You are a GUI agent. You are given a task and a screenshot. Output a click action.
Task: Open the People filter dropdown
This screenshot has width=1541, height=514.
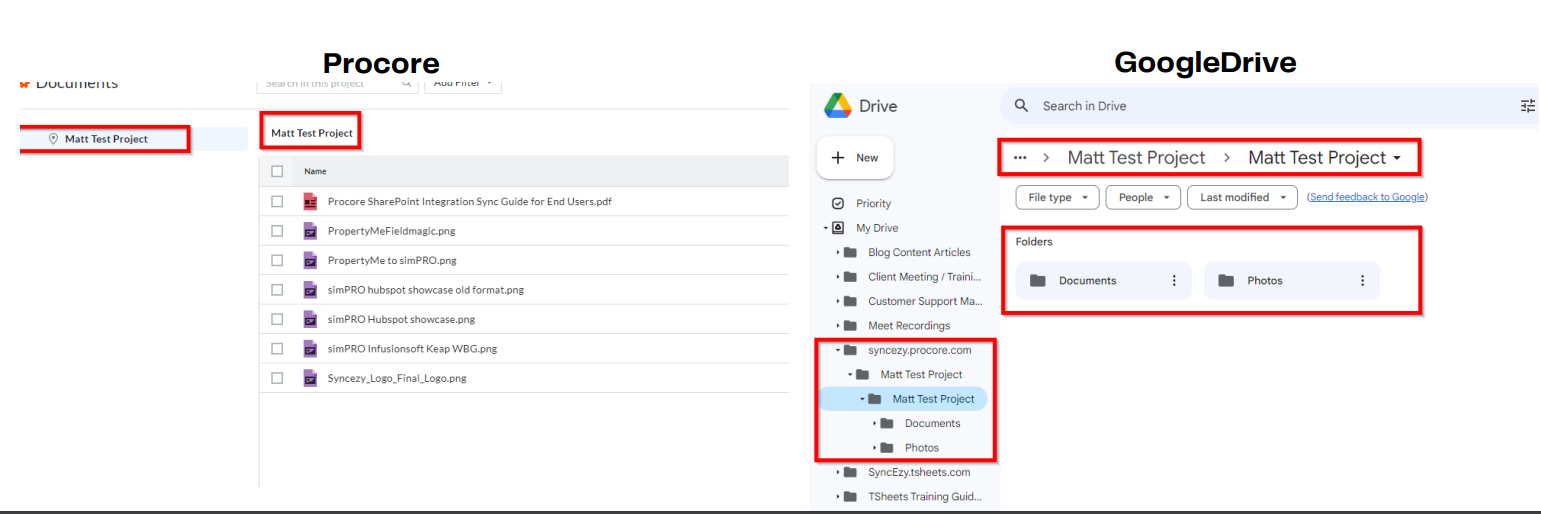coord(1143,197)
